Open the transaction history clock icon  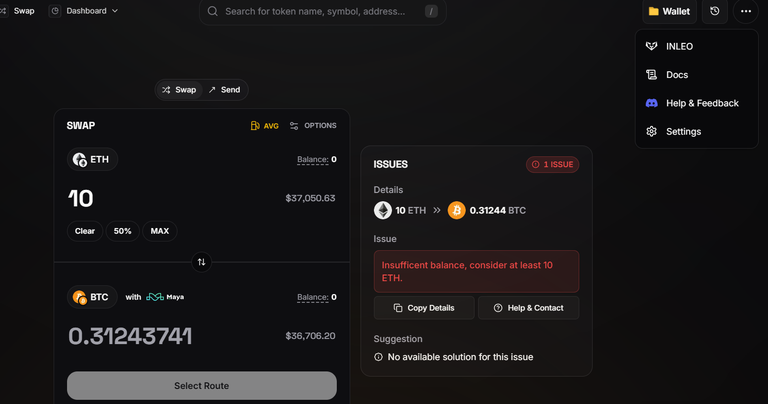click(715, 11)
